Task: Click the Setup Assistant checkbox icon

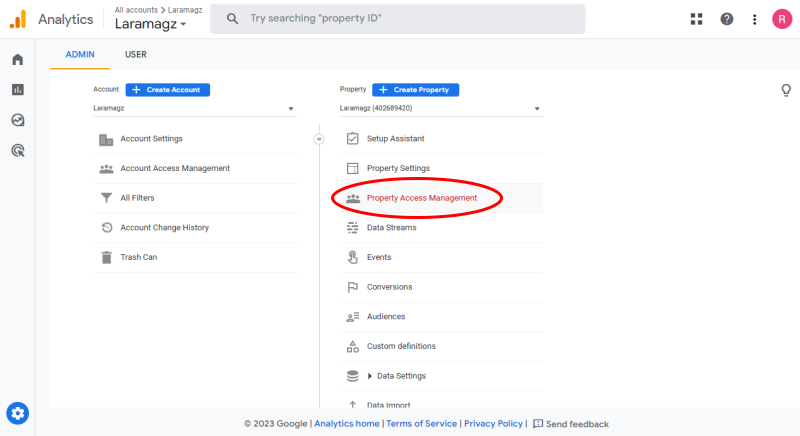Action: pos(353,139)
